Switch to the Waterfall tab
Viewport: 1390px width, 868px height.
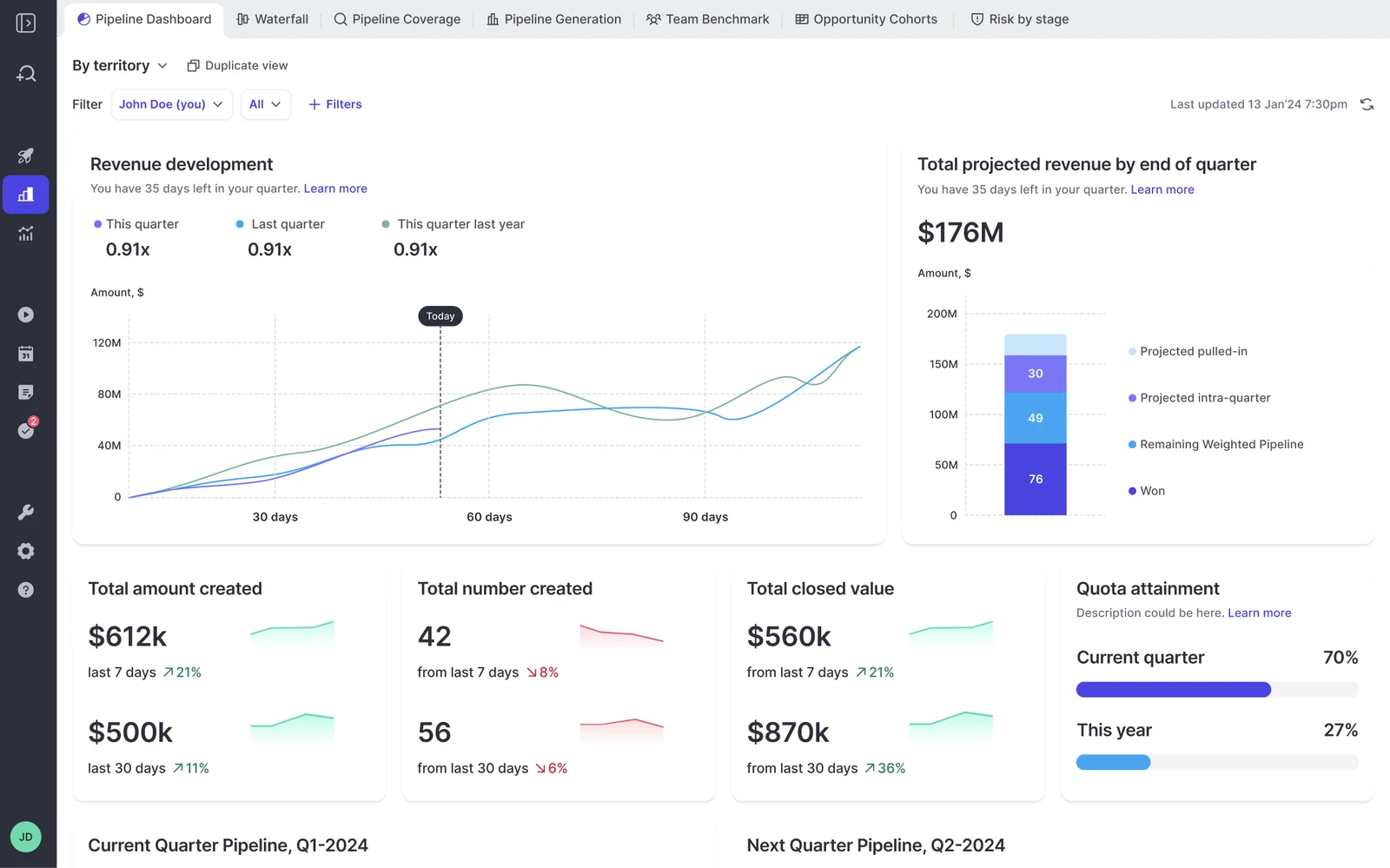pos(273,19)
